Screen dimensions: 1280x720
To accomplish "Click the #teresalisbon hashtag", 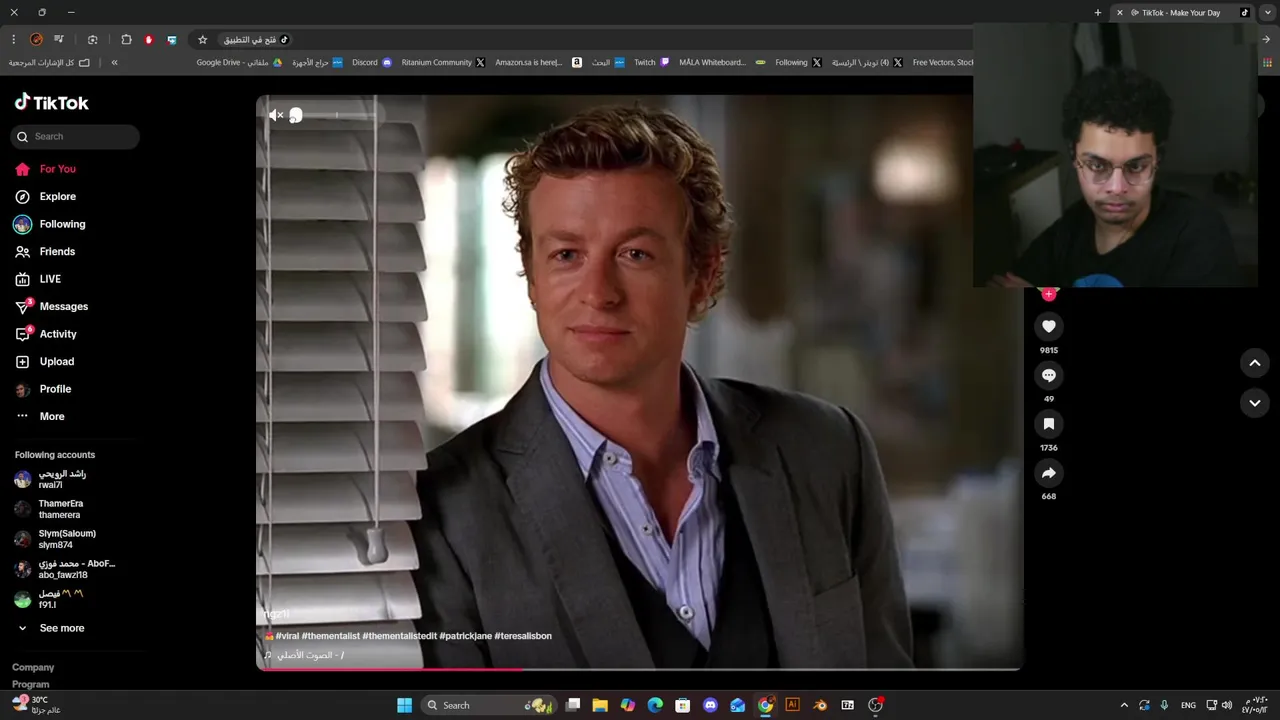I will [523, 636].
